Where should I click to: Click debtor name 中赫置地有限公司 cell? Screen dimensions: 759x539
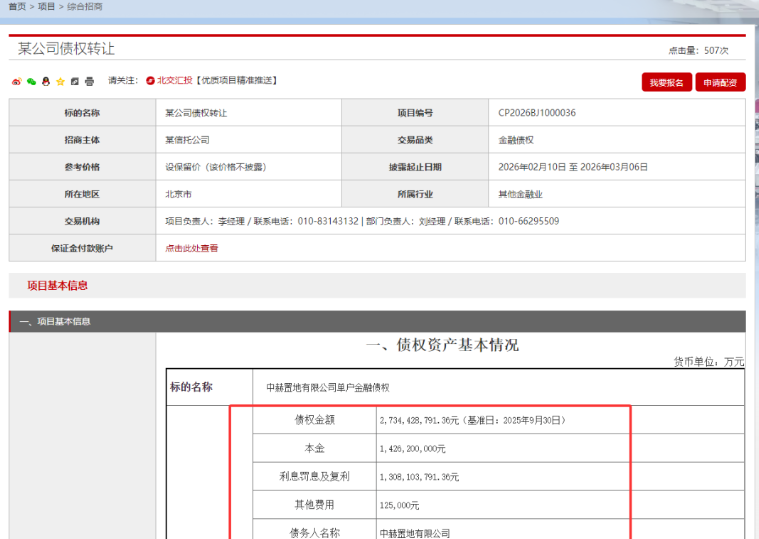pyautogui.click(x=415, y=533)
